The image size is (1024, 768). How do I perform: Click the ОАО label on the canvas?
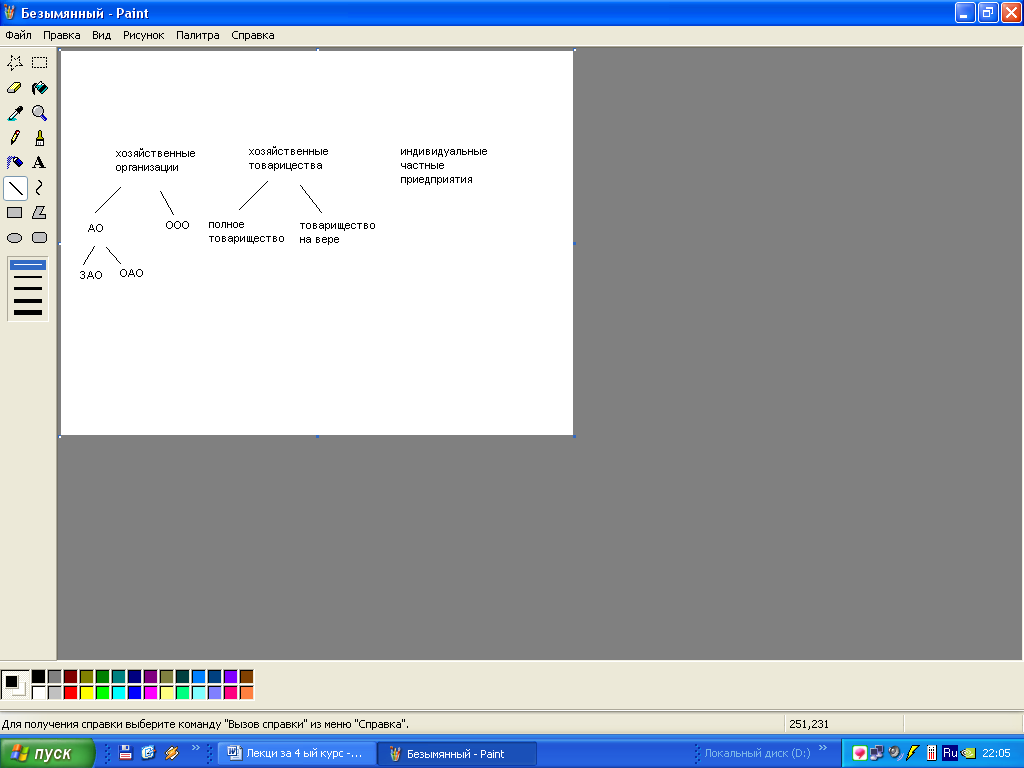tap(131, 273)
